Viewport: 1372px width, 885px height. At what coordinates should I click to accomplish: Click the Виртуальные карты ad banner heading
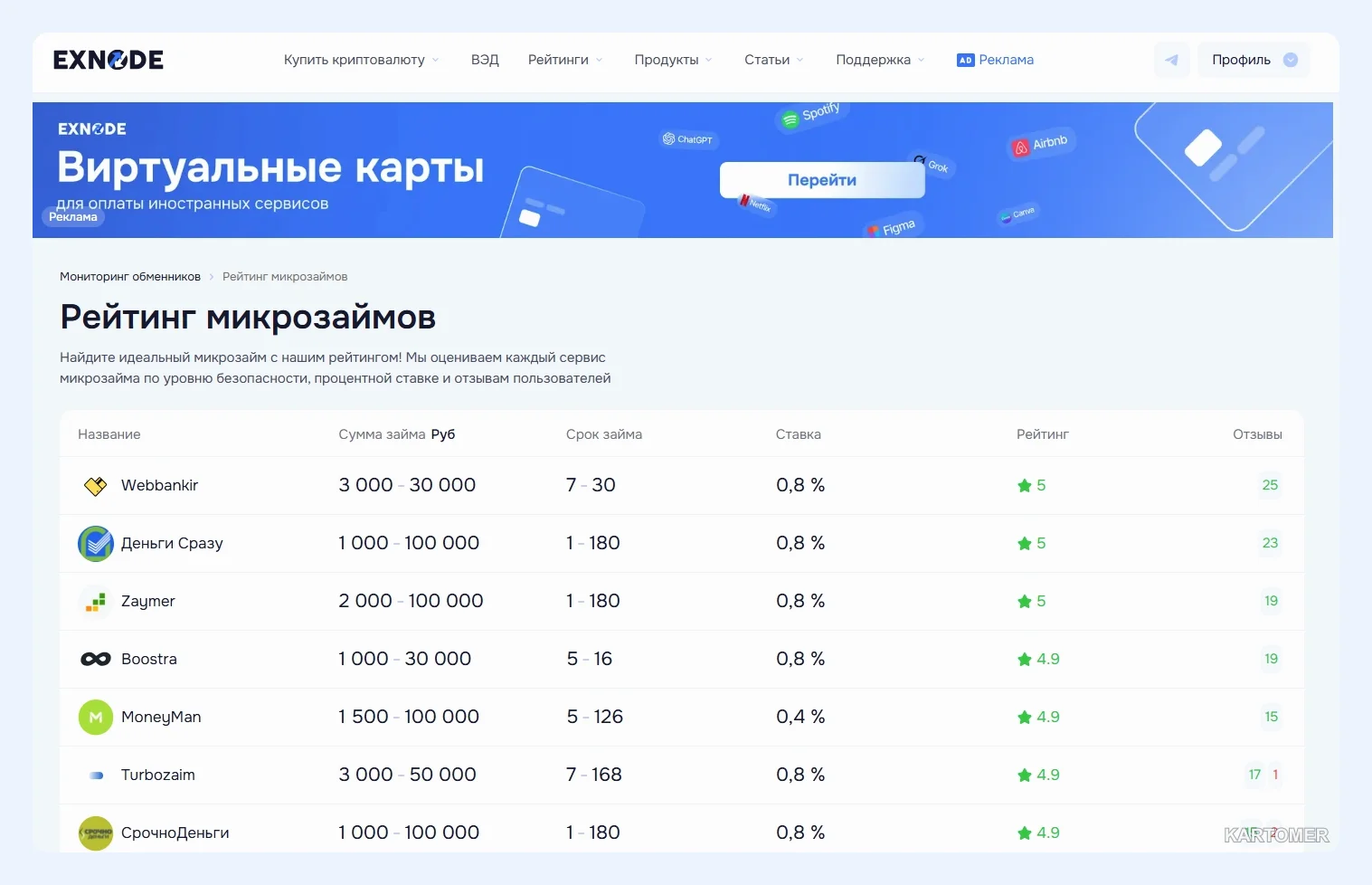pos(270,167)
